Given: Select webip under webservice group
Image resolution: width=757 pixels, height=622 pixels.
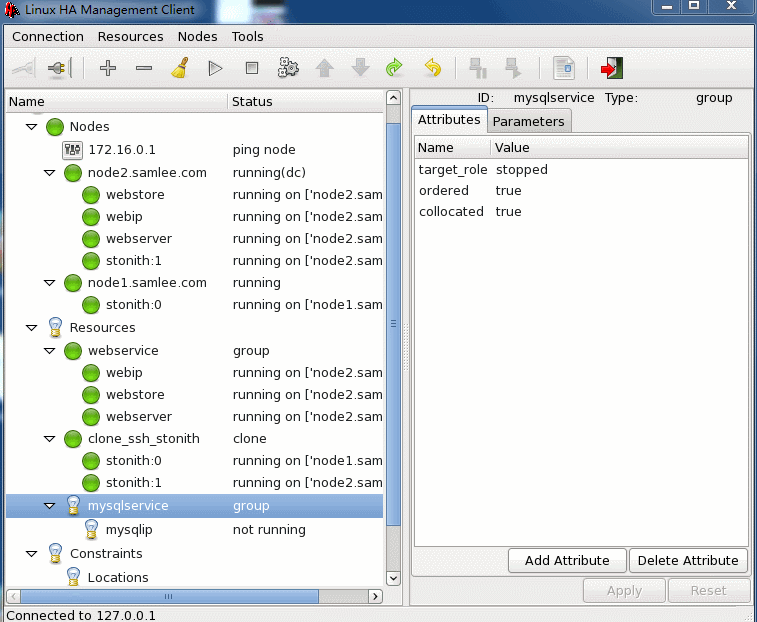Looking at the screenshot, I should (x=195, y=373).
